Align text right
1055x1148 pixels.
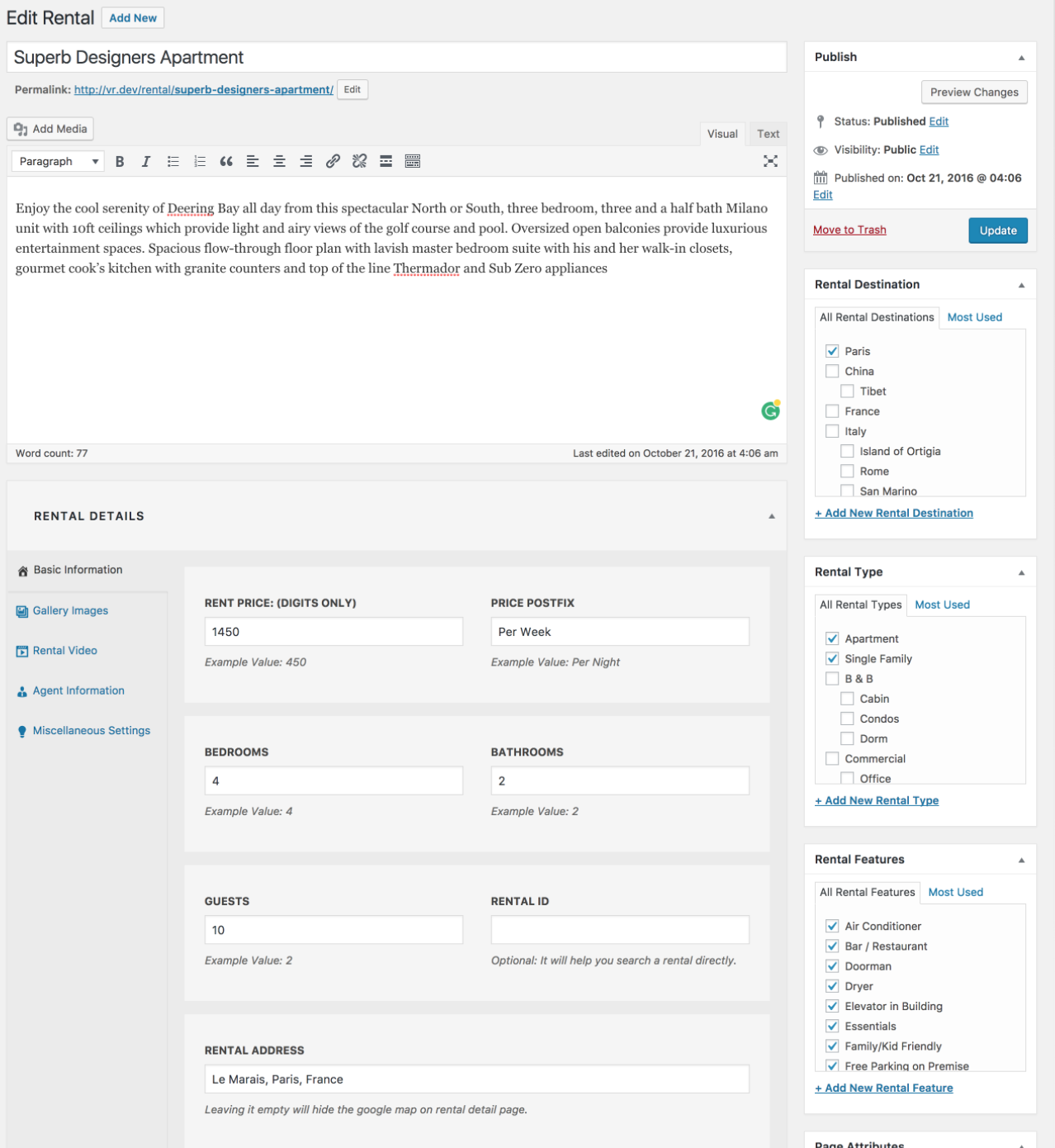pos(306,162)
